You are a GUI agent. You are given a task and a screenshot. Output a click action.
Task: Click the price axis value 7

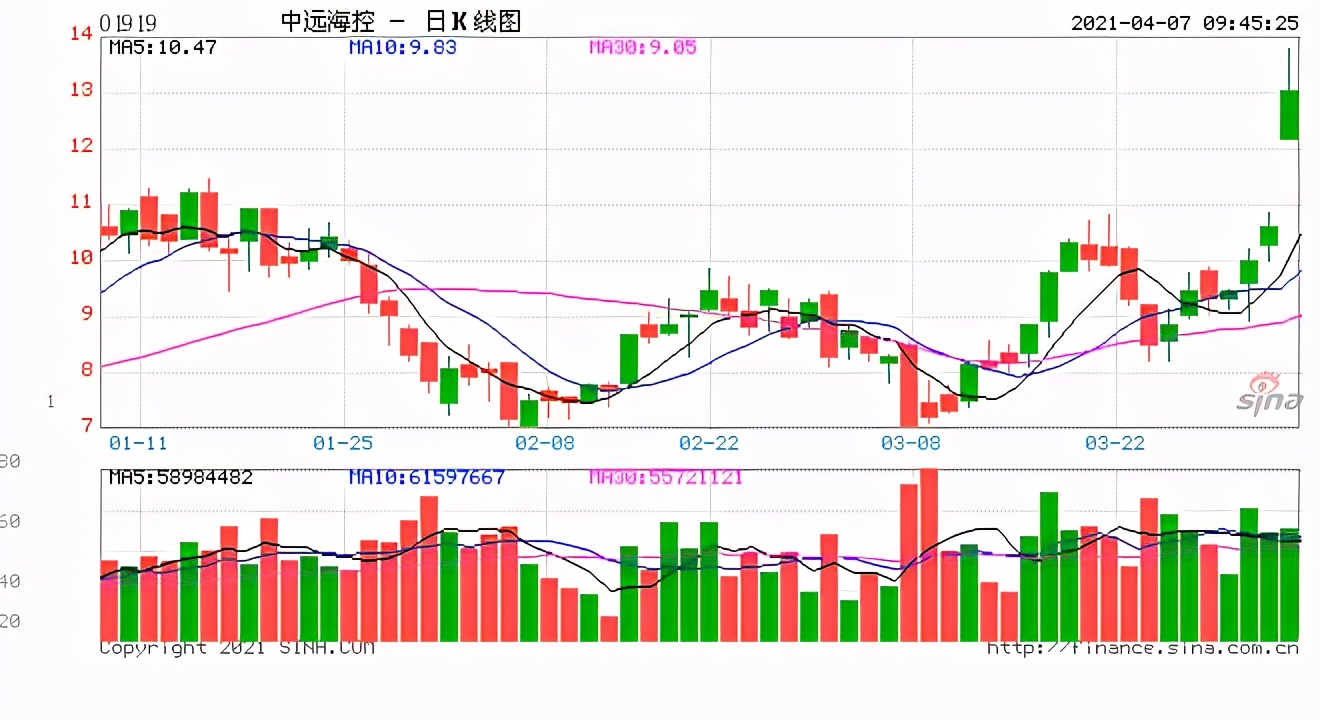point(87,426)
